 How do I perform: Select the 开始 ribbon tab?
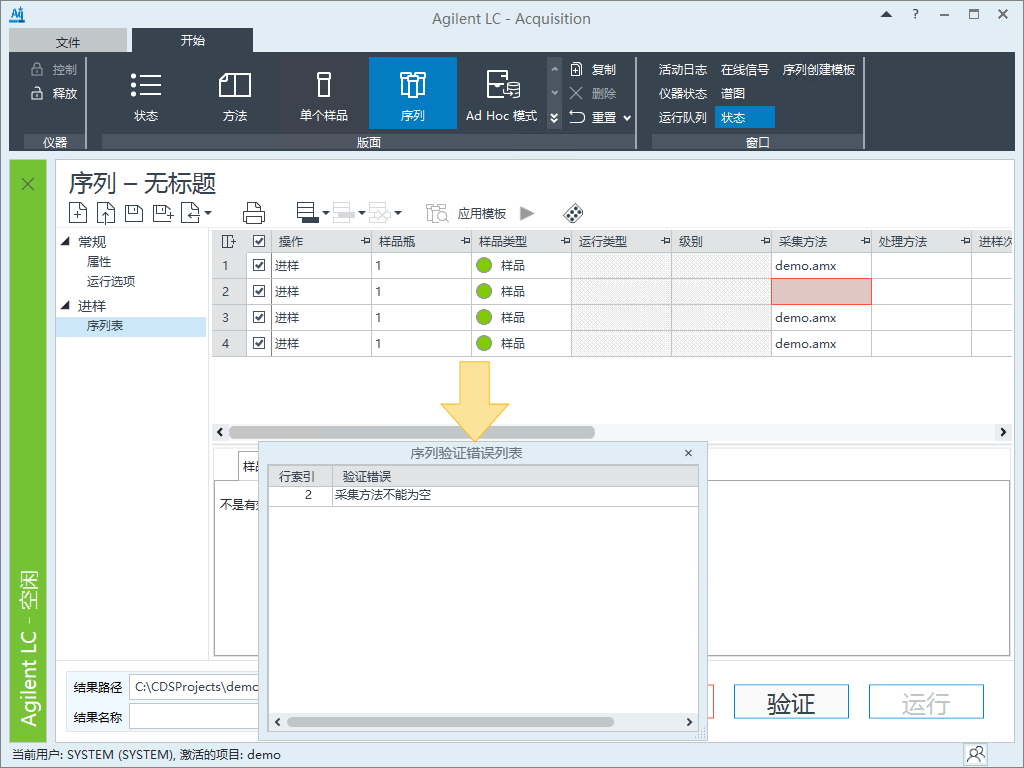tap(193, 40)
